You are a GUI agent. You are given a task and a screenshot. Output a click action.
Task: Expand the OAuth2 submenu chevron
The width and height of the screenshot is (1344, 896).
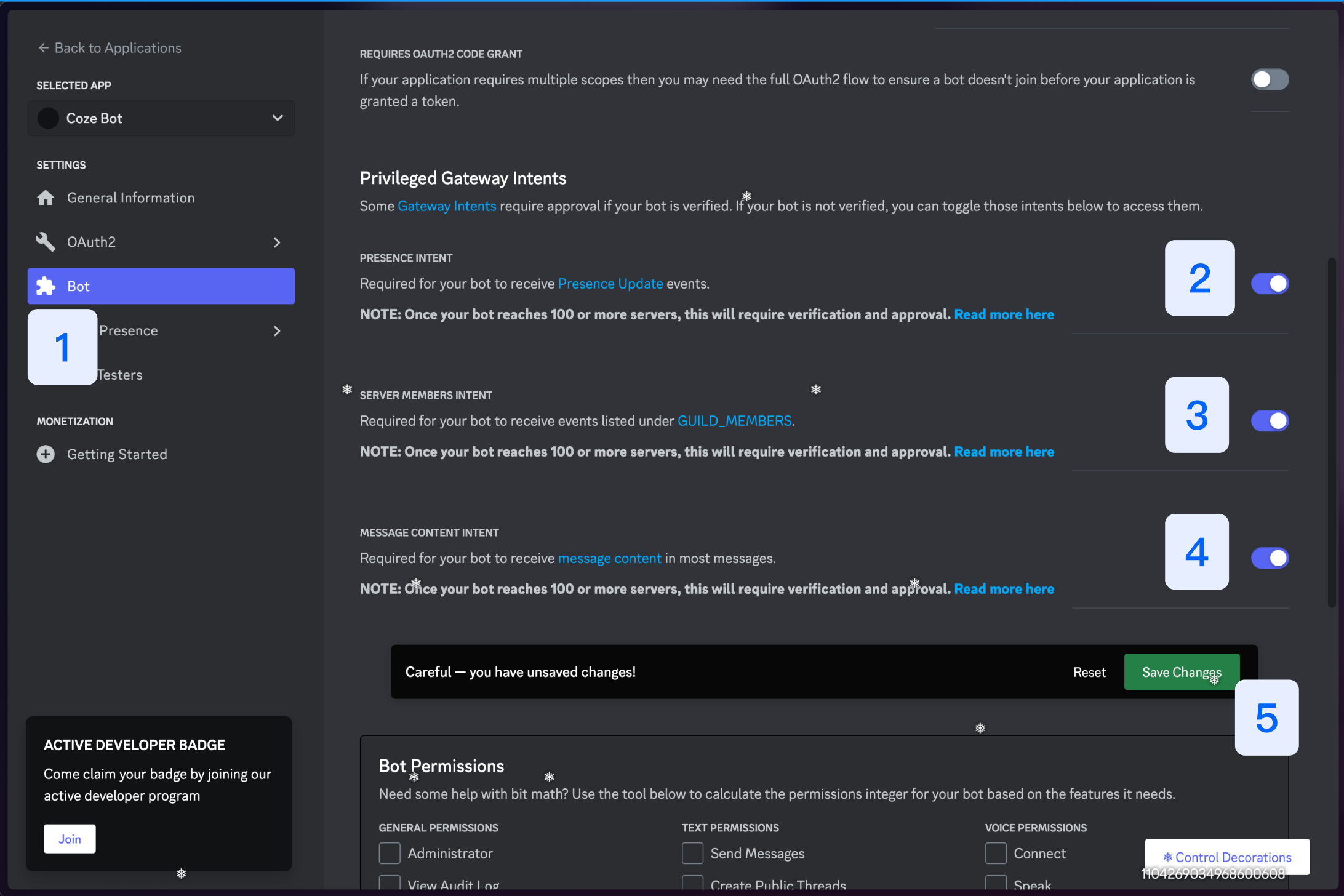click(277, 242)
